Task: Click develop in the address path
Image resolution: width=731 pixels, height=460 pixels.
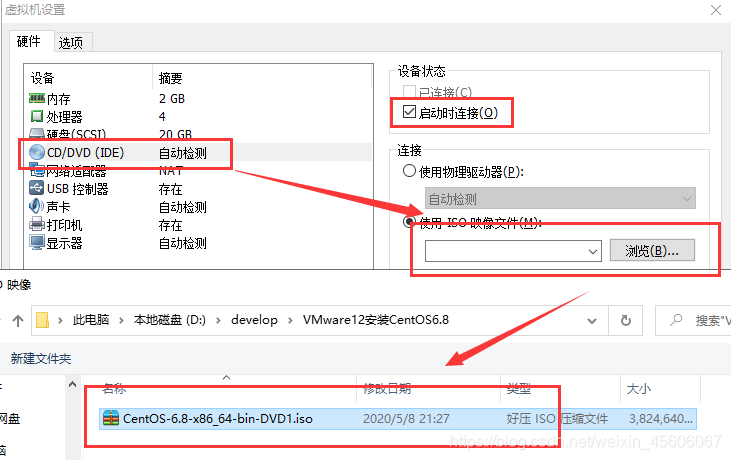Action: (x=254, y=320)
